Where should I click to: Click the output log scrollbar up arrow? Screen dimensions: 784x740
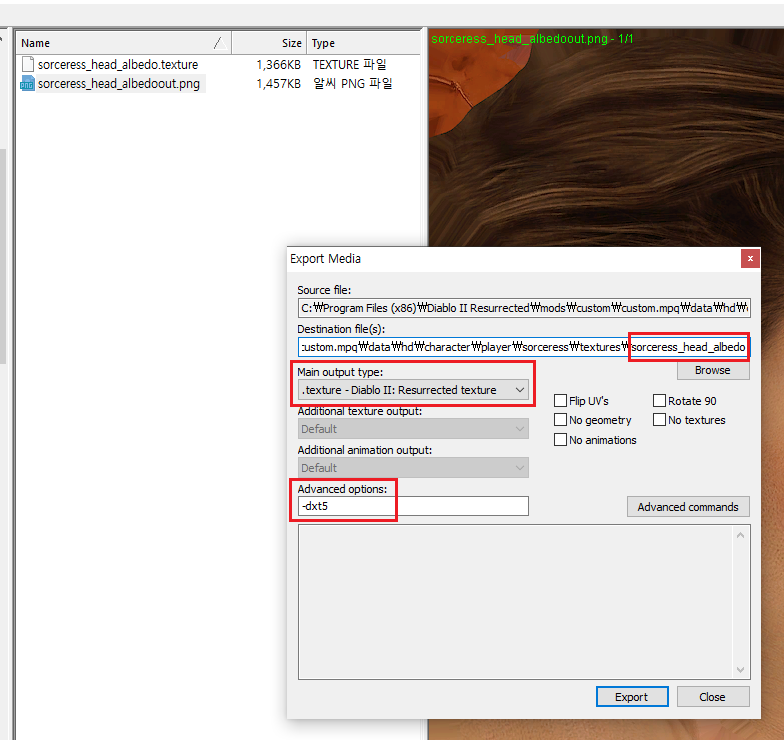(740, 536)
